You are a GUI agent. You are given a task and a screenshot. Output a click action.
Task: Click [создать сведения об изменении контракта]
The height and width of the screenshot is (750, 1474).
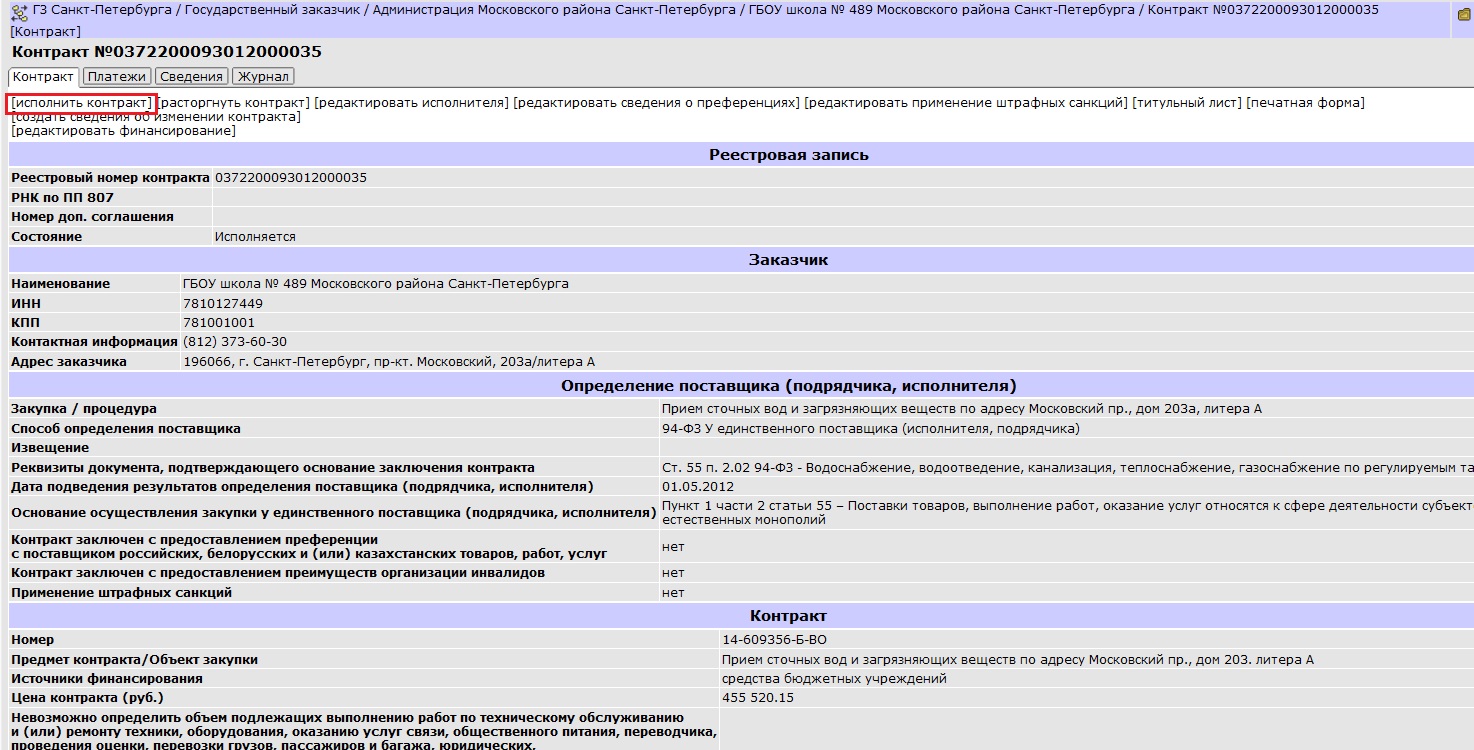[155, 117]
